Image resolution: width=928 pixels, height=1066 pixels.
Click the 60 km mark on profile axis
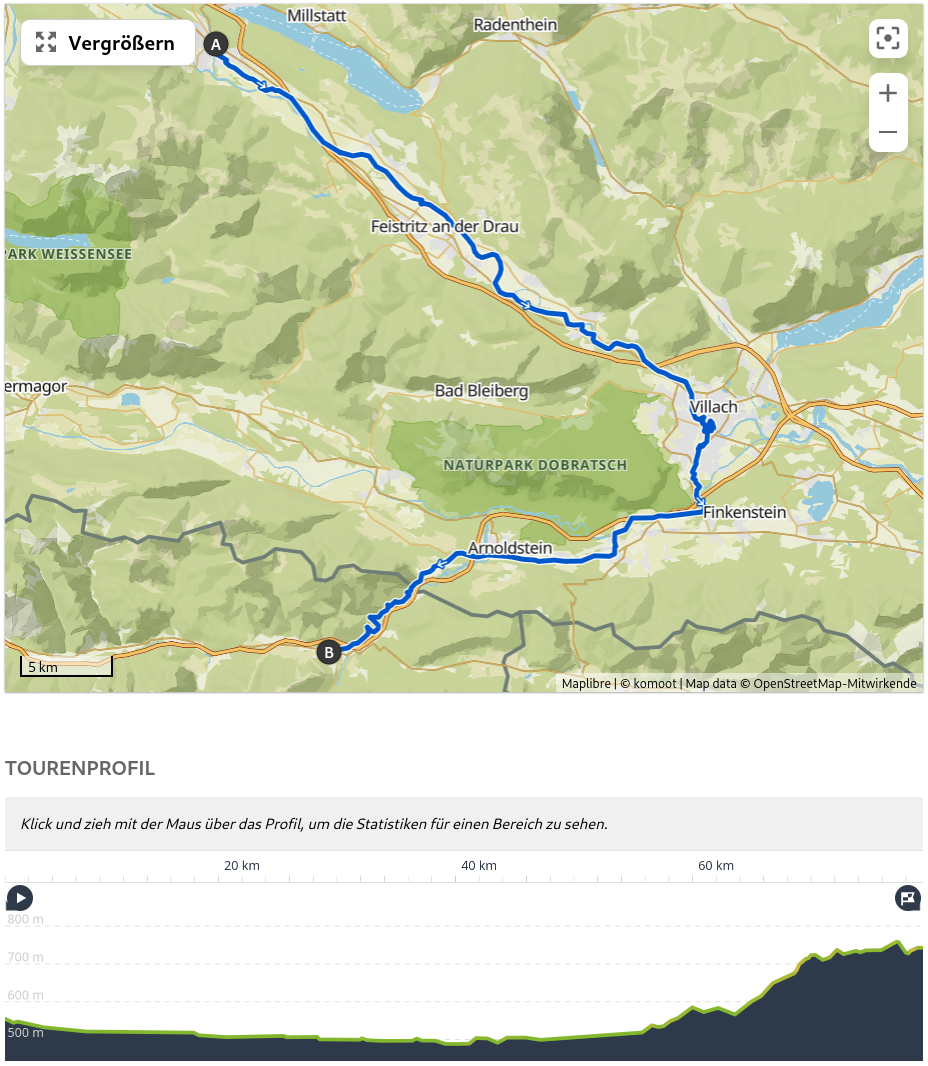(x=716, y=865)
